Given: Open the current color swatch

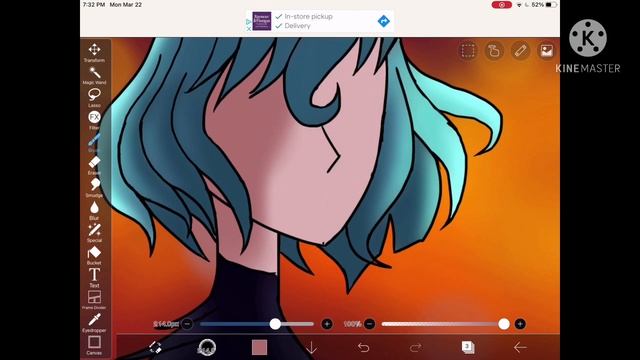Looking at the screenshot, I should [260, 347].
